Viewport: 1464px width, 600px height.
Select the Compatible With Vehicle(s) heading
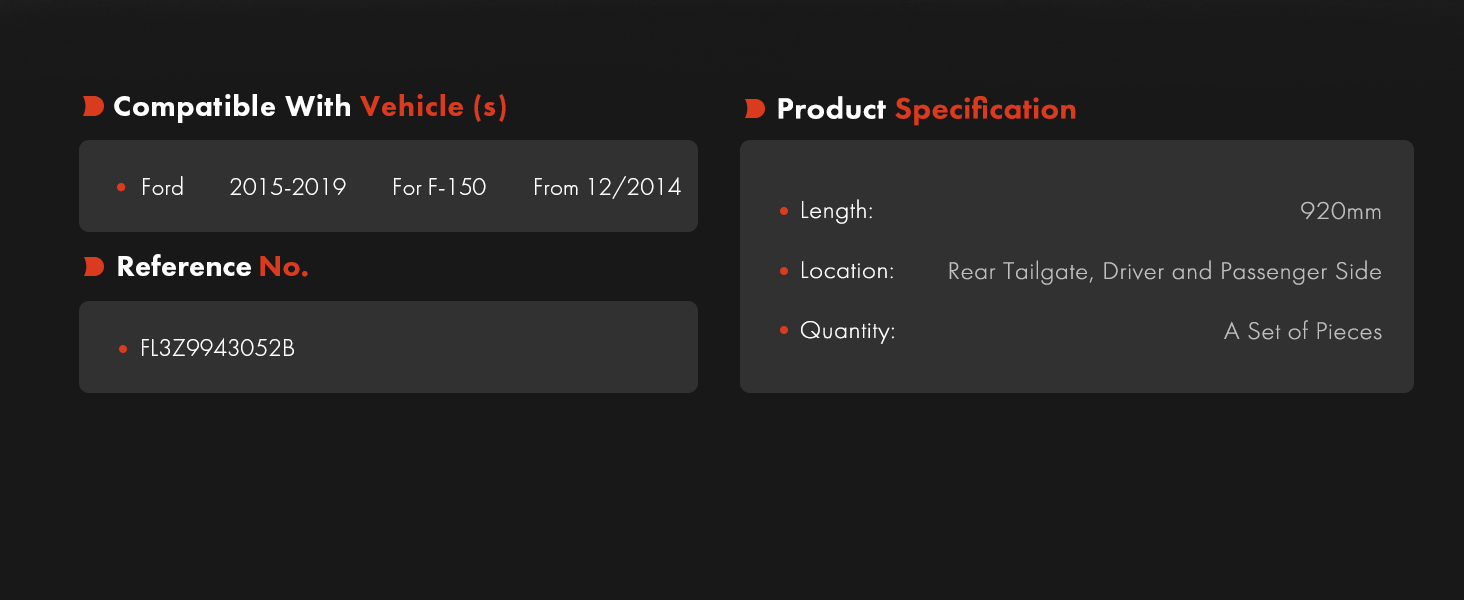coord(310,107)
